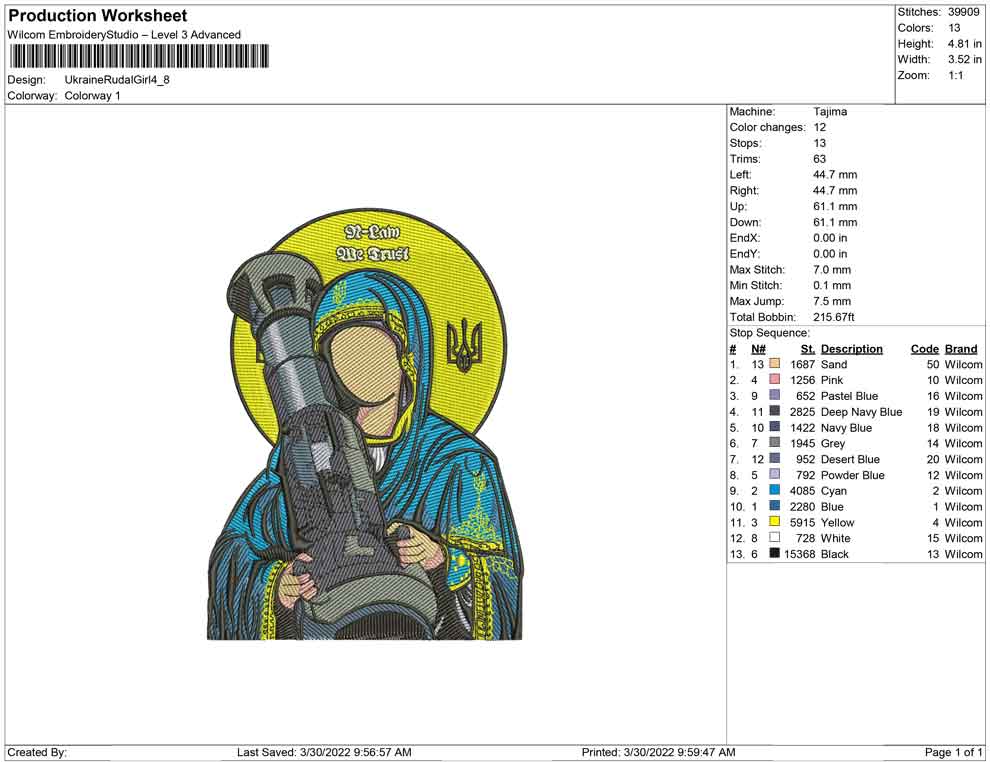Viewport: 990px width, 762px height.
Task: Click stitch count 5915 for Yellow
Action: point(802,522)
